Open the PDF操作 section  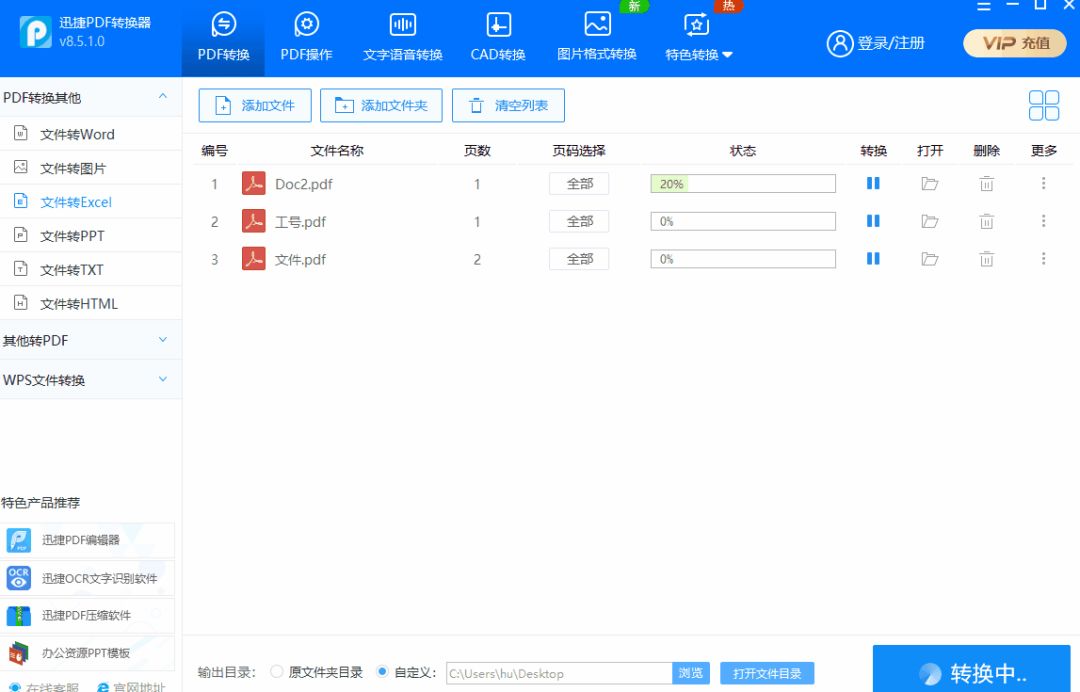[x=306, y=32]
